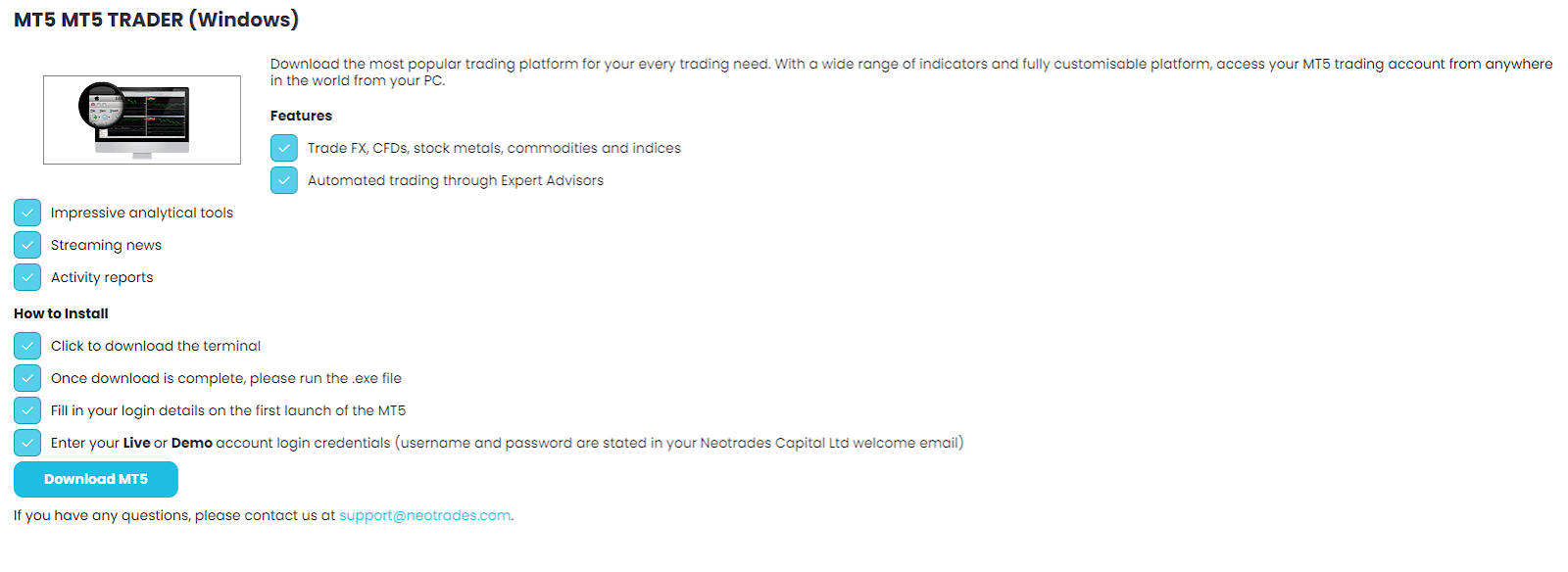Click the check icon beside Streaming news

(27, 245)
